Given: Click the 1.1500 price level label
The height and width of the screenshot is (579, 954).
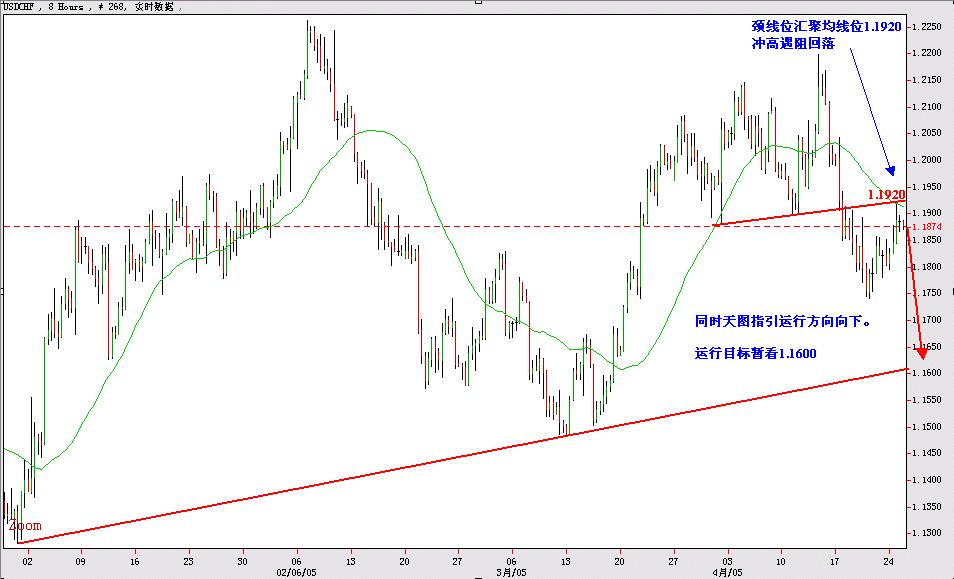Looking at the screenshot, I should [x=925, y=426].
